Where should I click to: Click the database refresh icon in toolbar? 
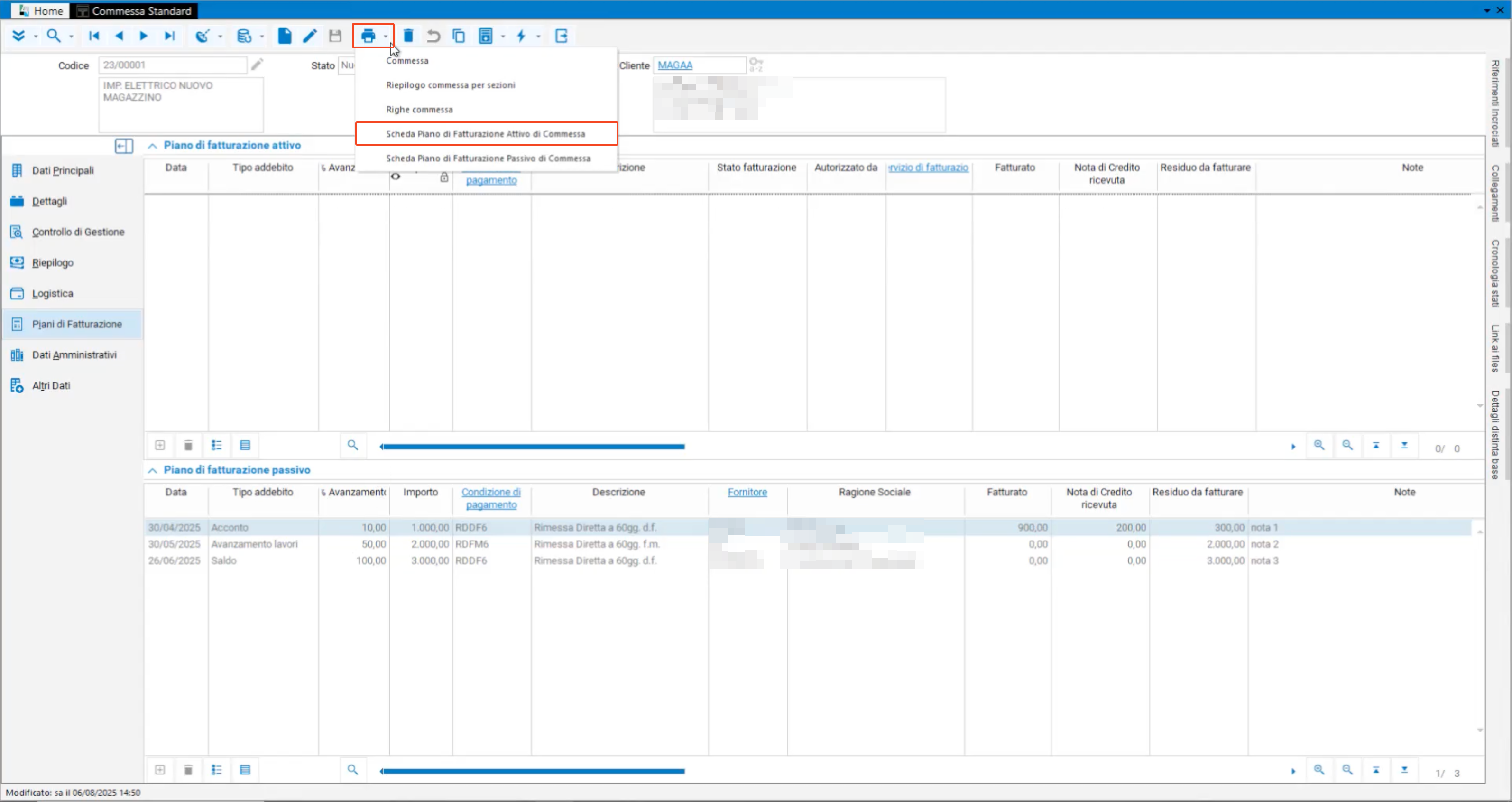(244, 36)
